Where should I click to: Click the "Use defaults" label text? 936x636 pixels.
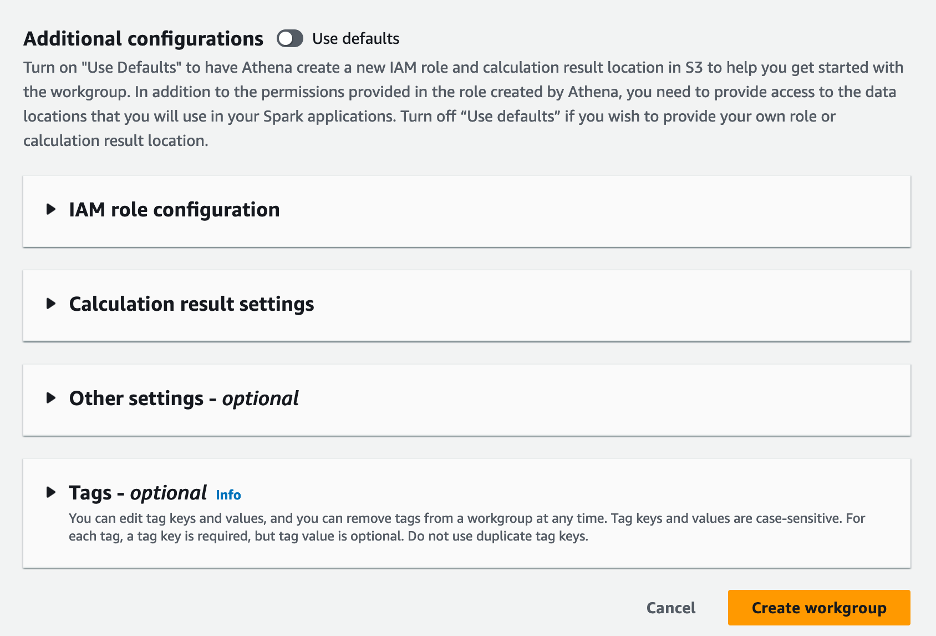[x=355, y=39]
